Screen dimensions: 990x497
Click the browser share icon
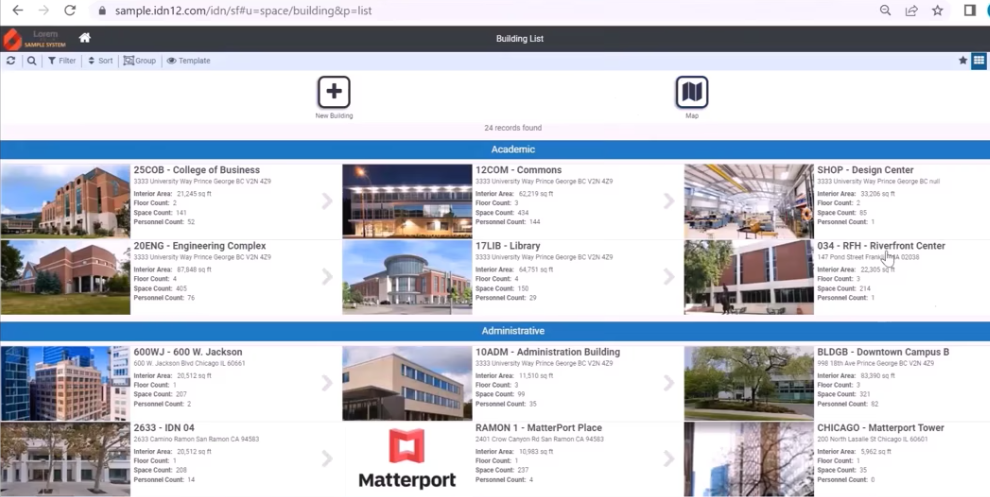point(911,10)
